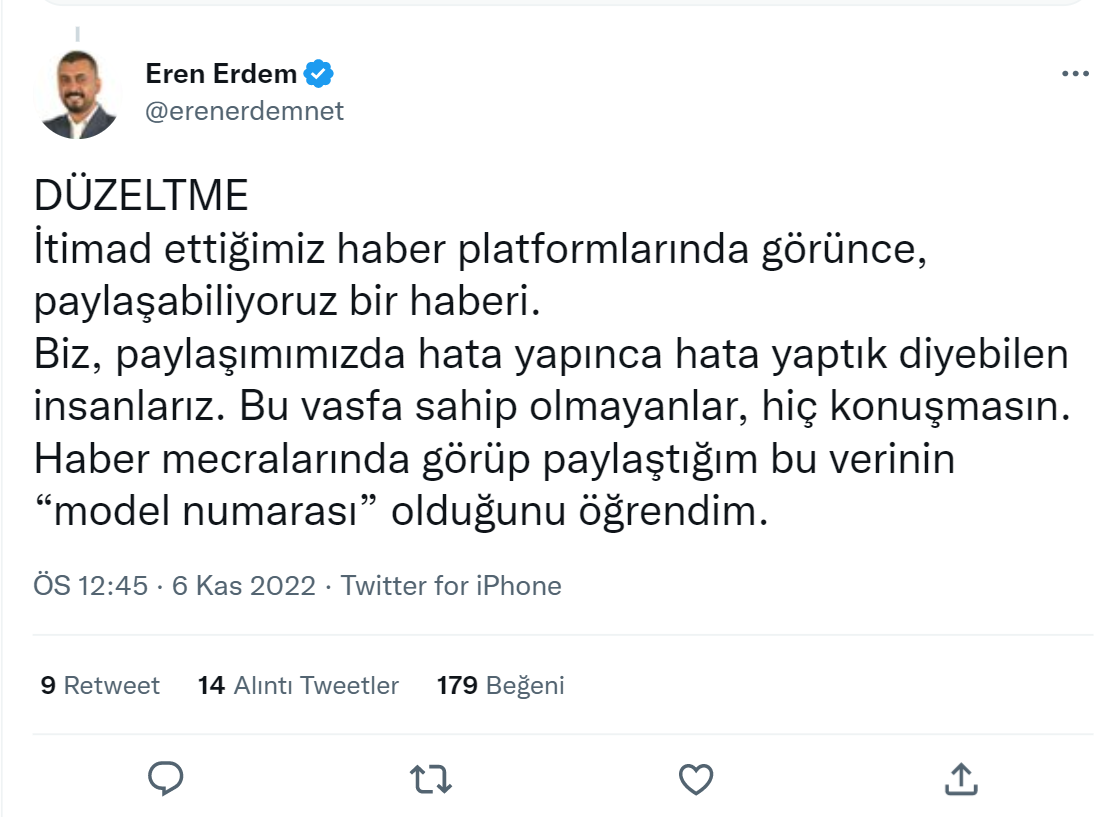1120x817 pixels.
Task: Retweet this tweet via arrows icon
Action: coord(431,779)
